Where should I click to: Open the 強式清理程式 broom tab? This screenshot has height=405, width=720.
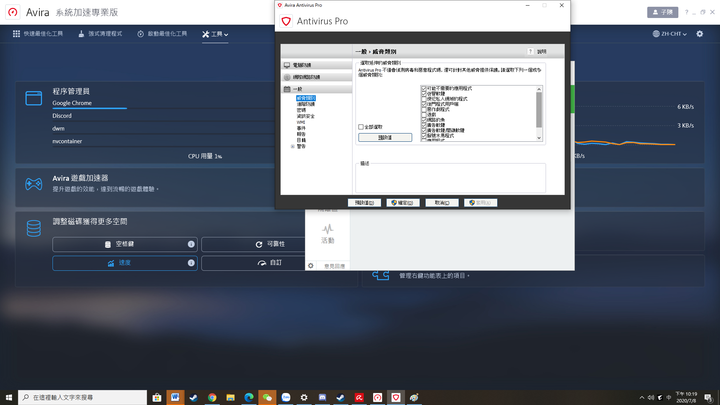100,34
